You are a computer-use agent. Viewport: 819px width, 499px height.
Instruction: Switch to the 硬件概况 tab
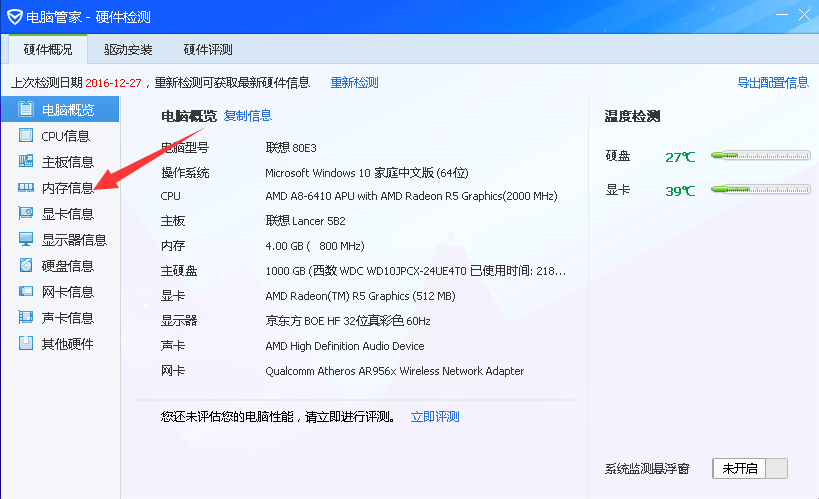pyautogui.click(x=48, y=50)
